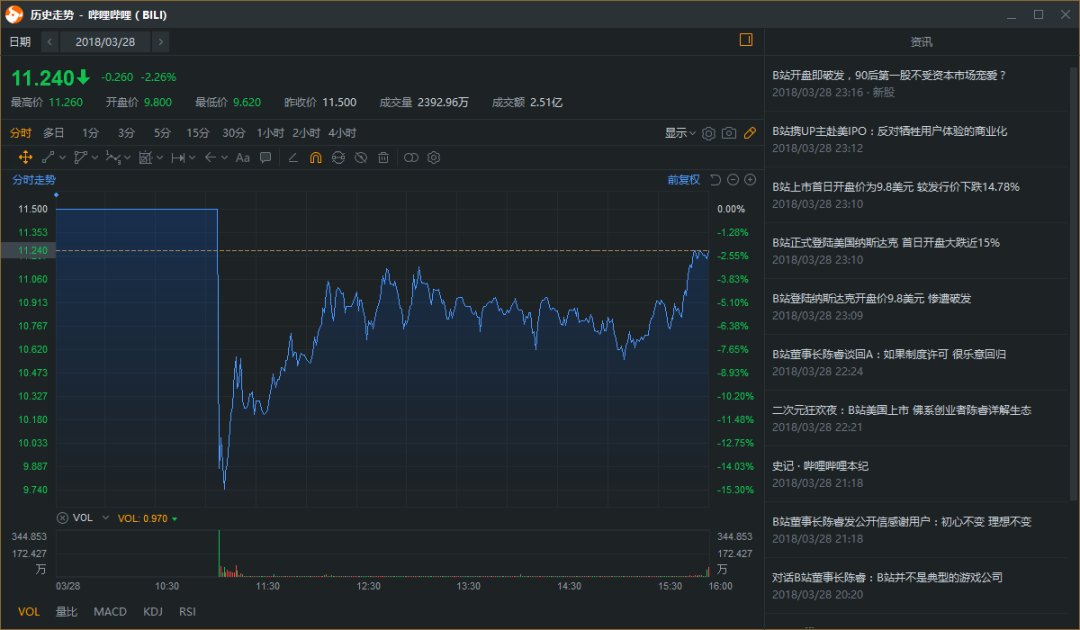Viewport: 1080px width, 630px height.
Task: Switch to the 15分 timeframe tab
Action: pyautogui.click(x=198, y=133)
